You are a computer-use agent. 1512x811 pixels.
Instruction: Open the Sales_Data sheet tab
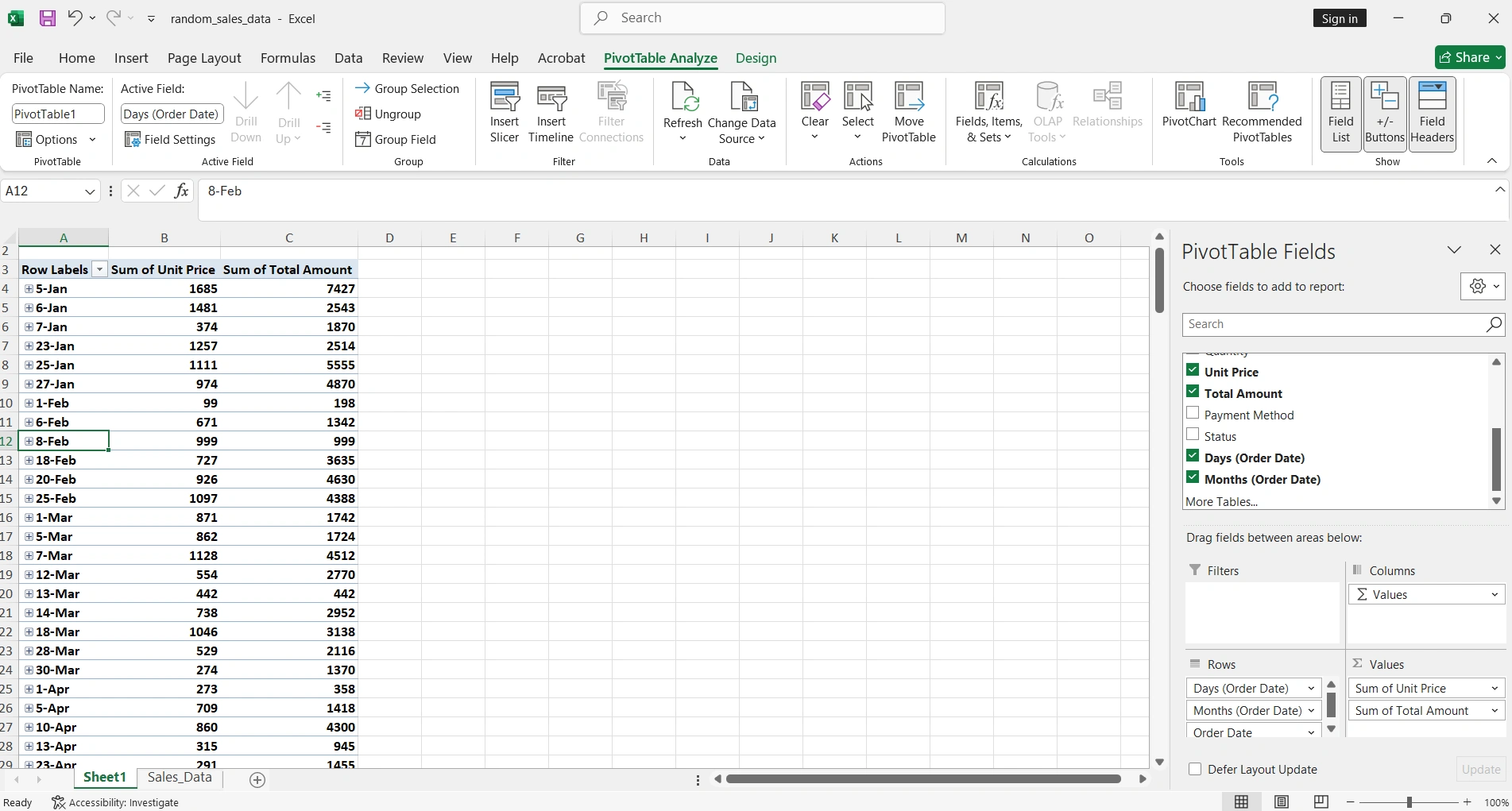point(179,778)
